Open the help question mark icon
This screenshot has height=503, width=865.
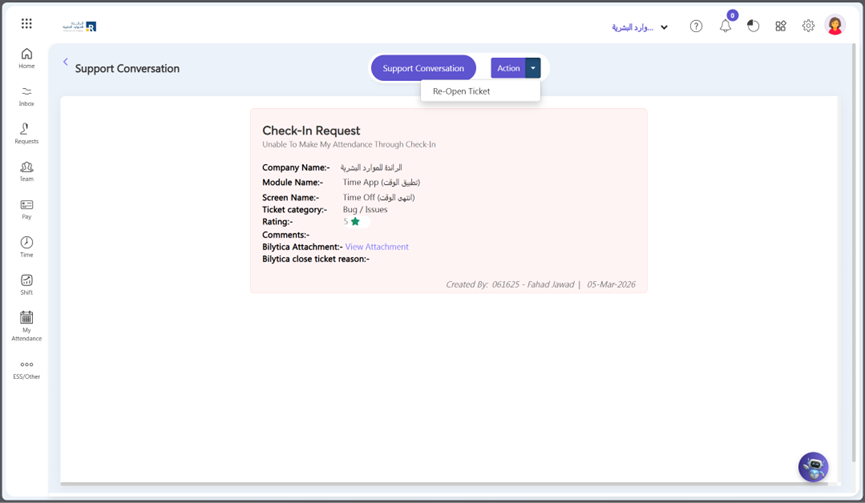pos(696,26)
